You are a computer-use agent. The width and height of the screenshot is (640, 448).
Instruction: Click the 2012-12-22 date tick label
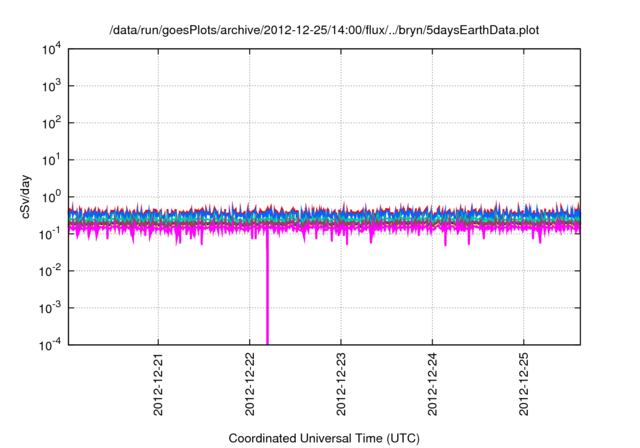249,384
